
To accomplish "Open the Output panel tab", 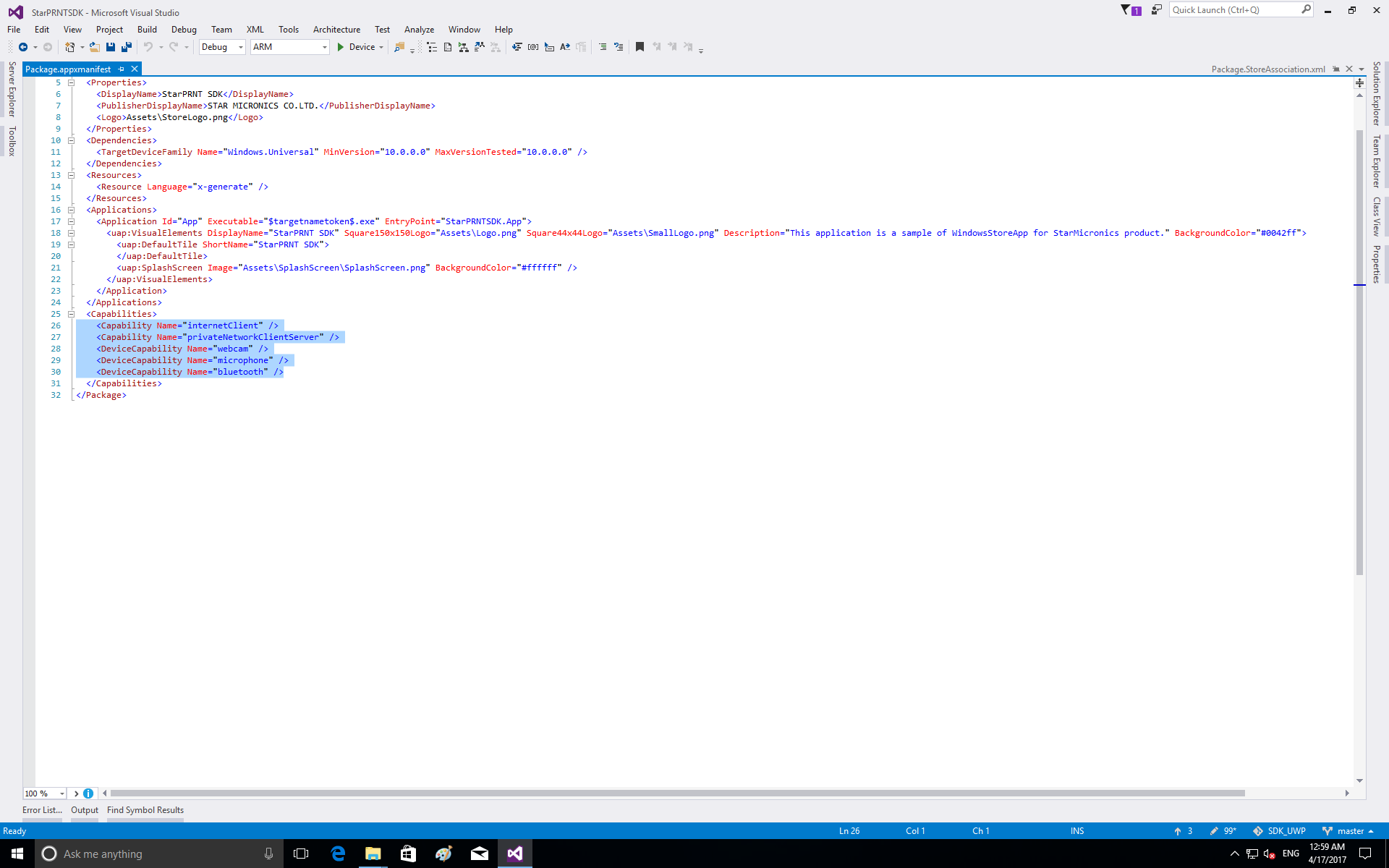I will click(x=85, y=810).
